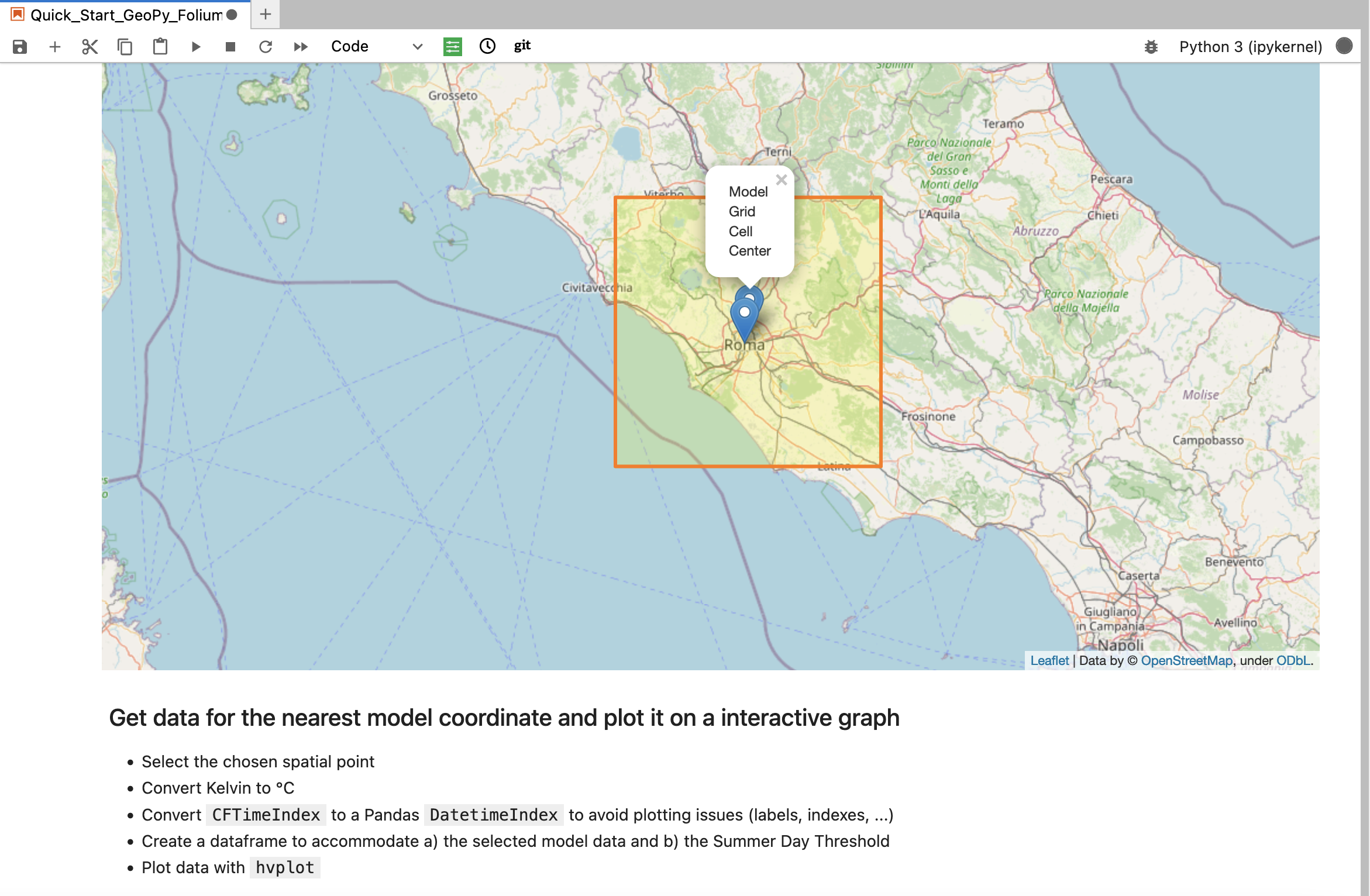Paste cell from clipboard
This screenshot has height=896, width=1370.
tap(160, 46)
